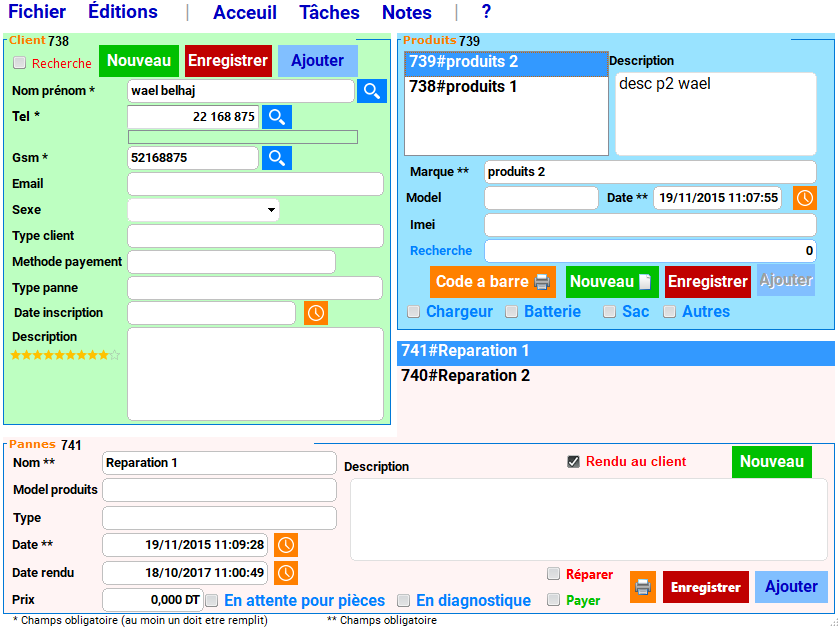The height and width of the screenshot is (627, 840).
Task: Click the Type client input field
Action: pos(256,236)
